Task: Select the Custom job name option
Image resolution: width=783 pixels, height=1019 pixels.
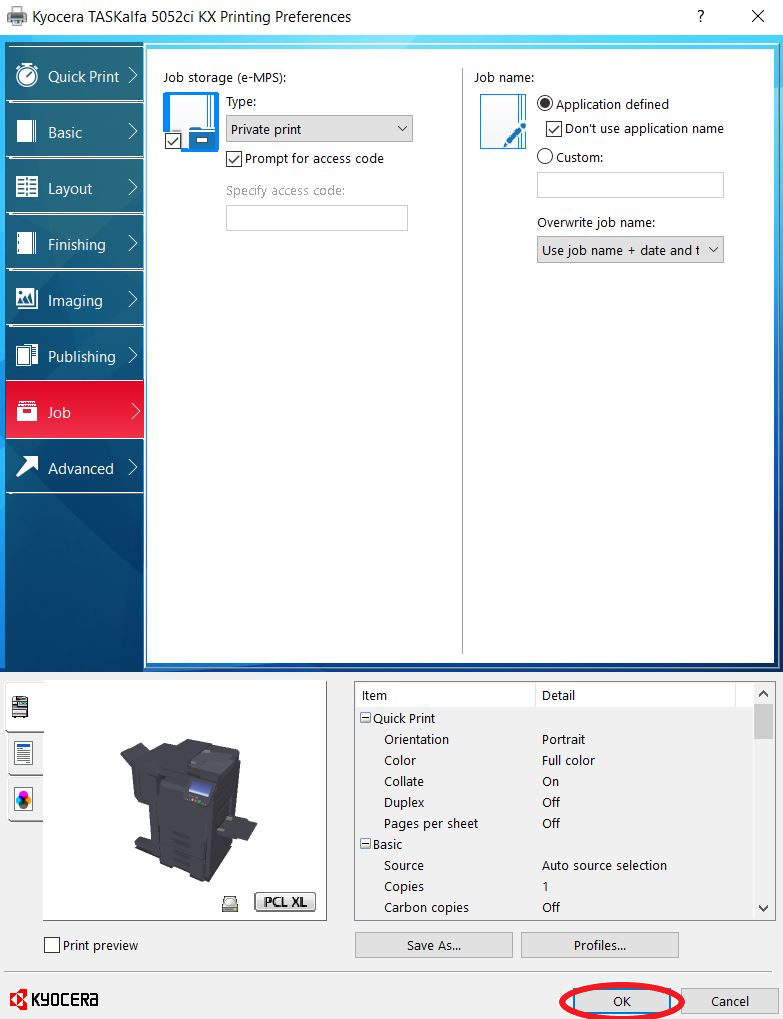Action: click(x=545, y=157)
